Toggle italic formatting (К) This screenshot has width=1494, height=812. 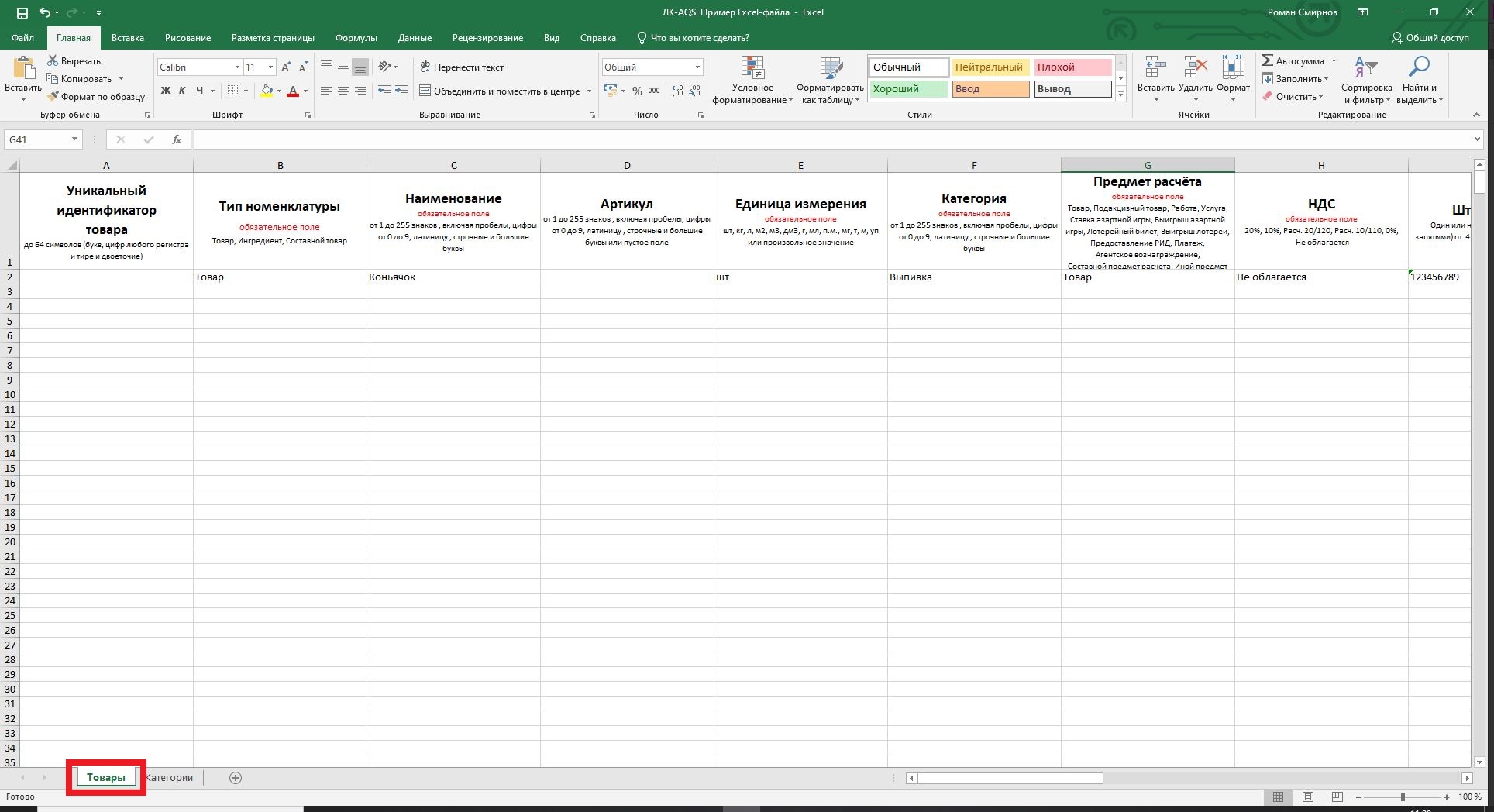[182, 91]
